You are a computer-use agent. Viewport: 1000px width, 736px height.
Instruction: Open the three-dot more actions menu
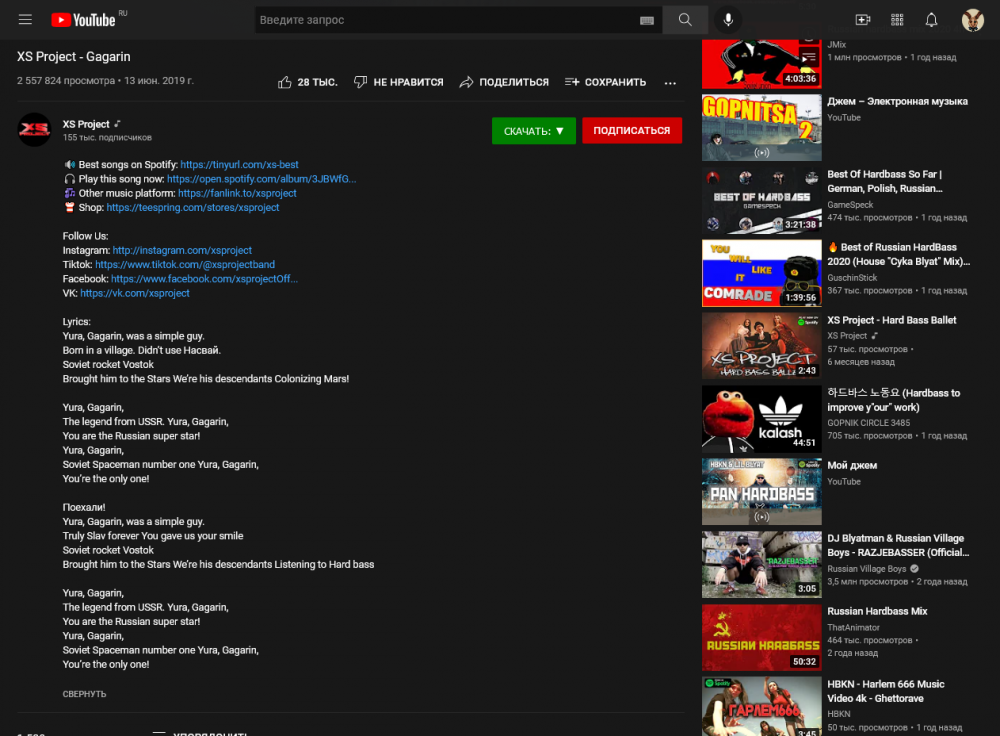(669, 83)
